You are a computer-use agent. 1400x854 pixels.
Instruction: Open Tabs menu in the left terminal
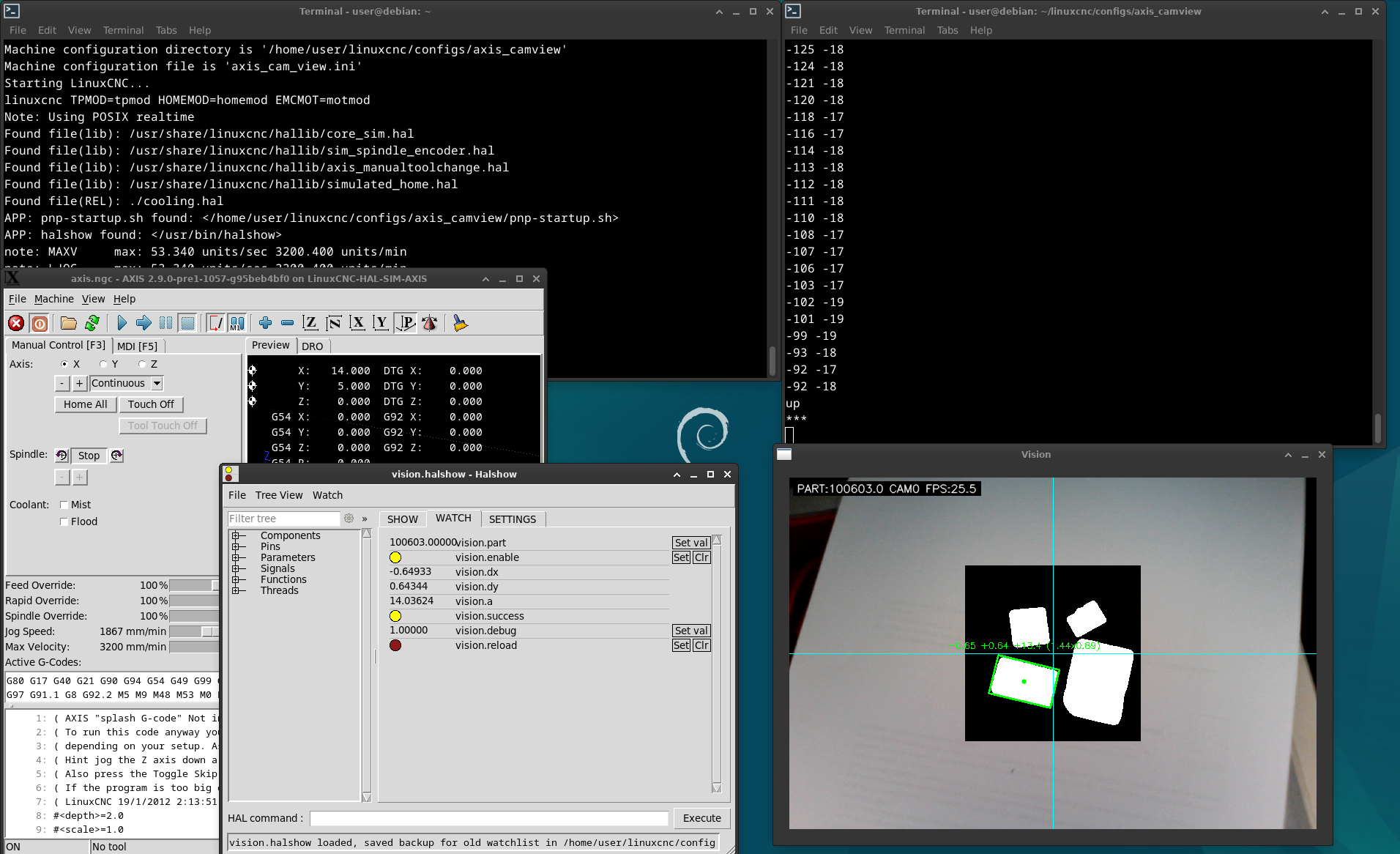[x=166, y=30]
